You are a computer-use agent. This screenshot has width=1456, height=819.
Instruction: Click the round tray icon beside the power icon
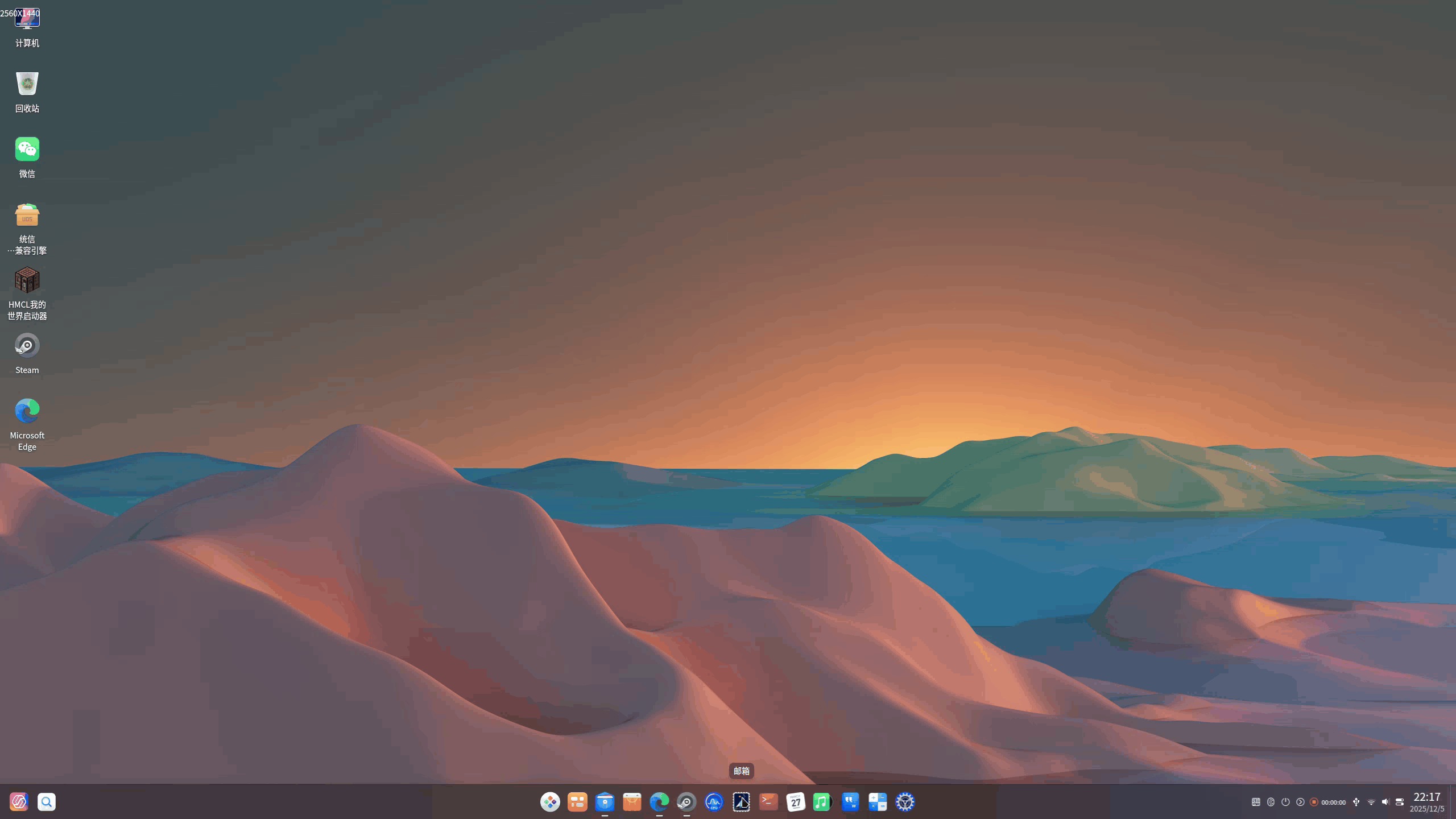tap(1271, 802)
